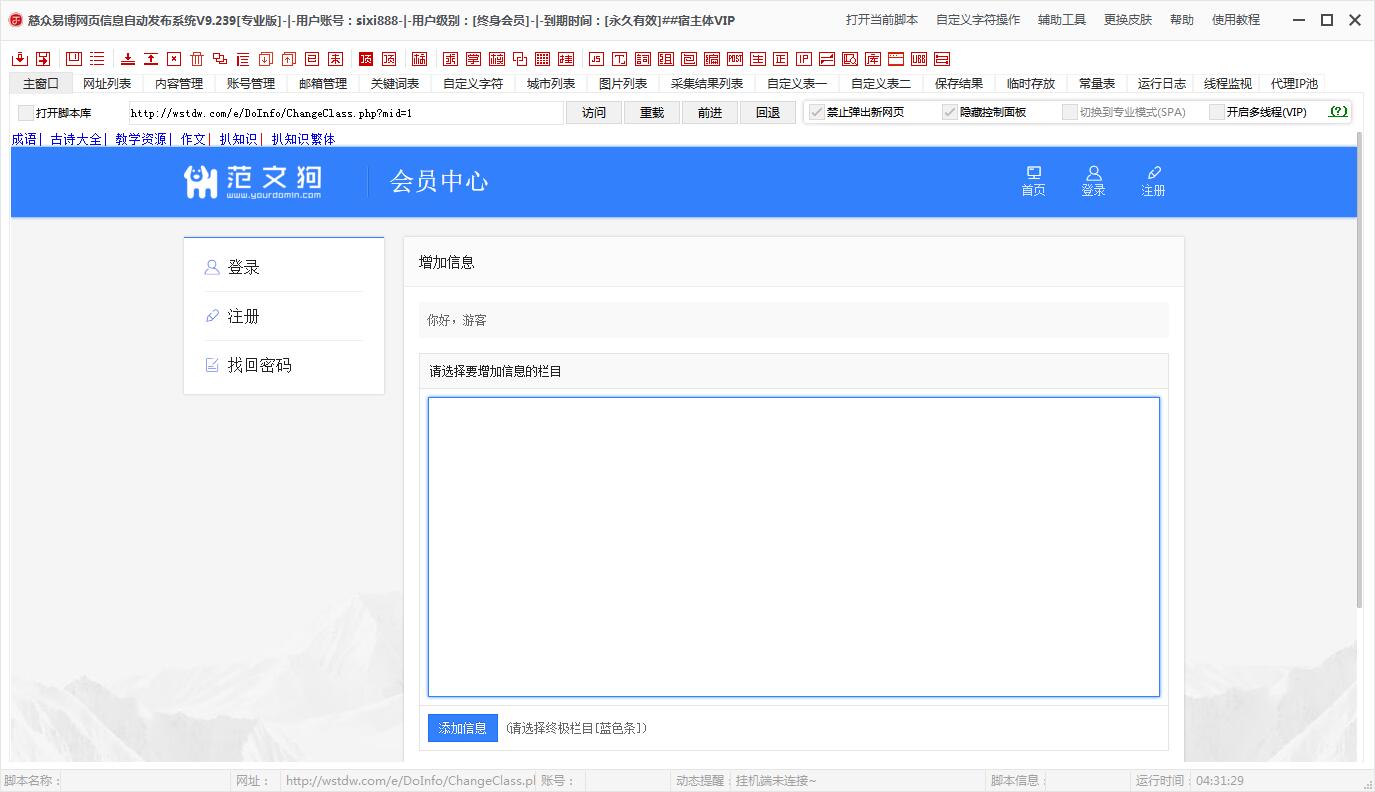Open 成语 bookmark link
1375x792 pixels.
[x=24, y=139]
